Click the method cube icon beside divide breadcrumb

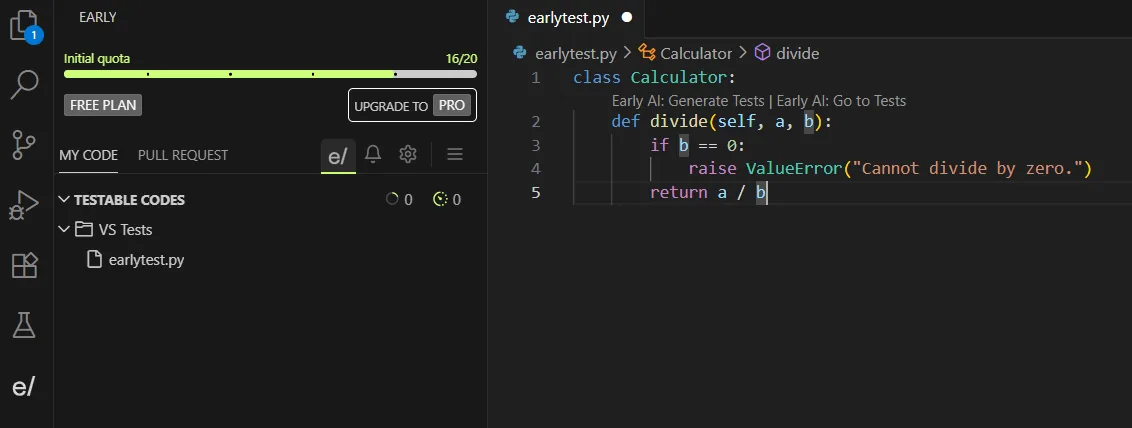click(x=762, y=53)
